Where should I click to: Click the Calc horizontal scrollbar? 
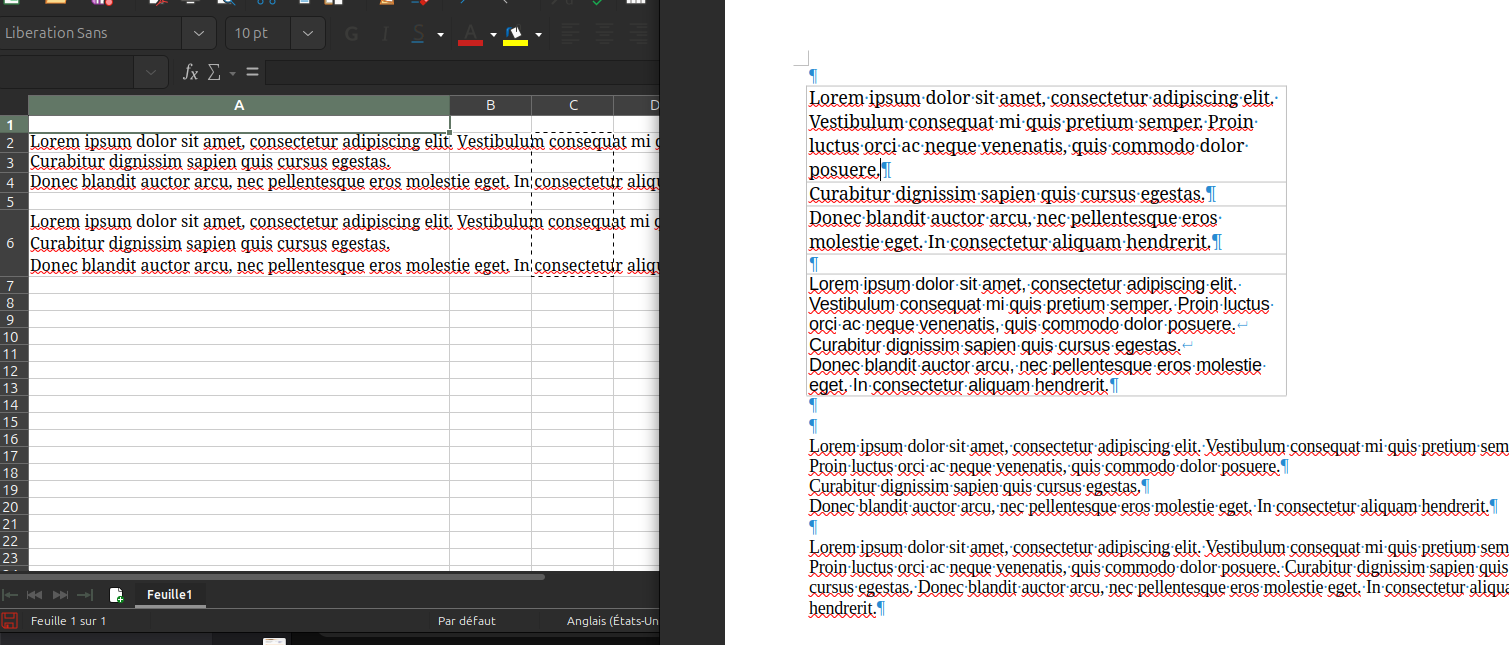pyautogui.click(x=272, y=576)
